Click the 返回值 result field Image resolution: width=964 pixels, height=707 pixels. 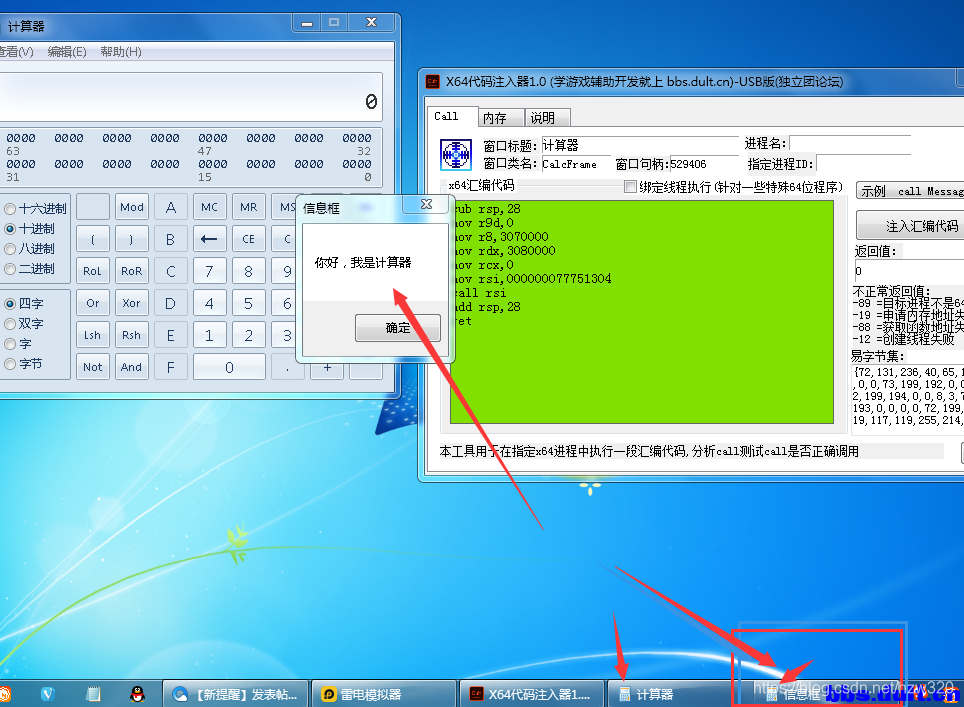(x=909, y=271)
